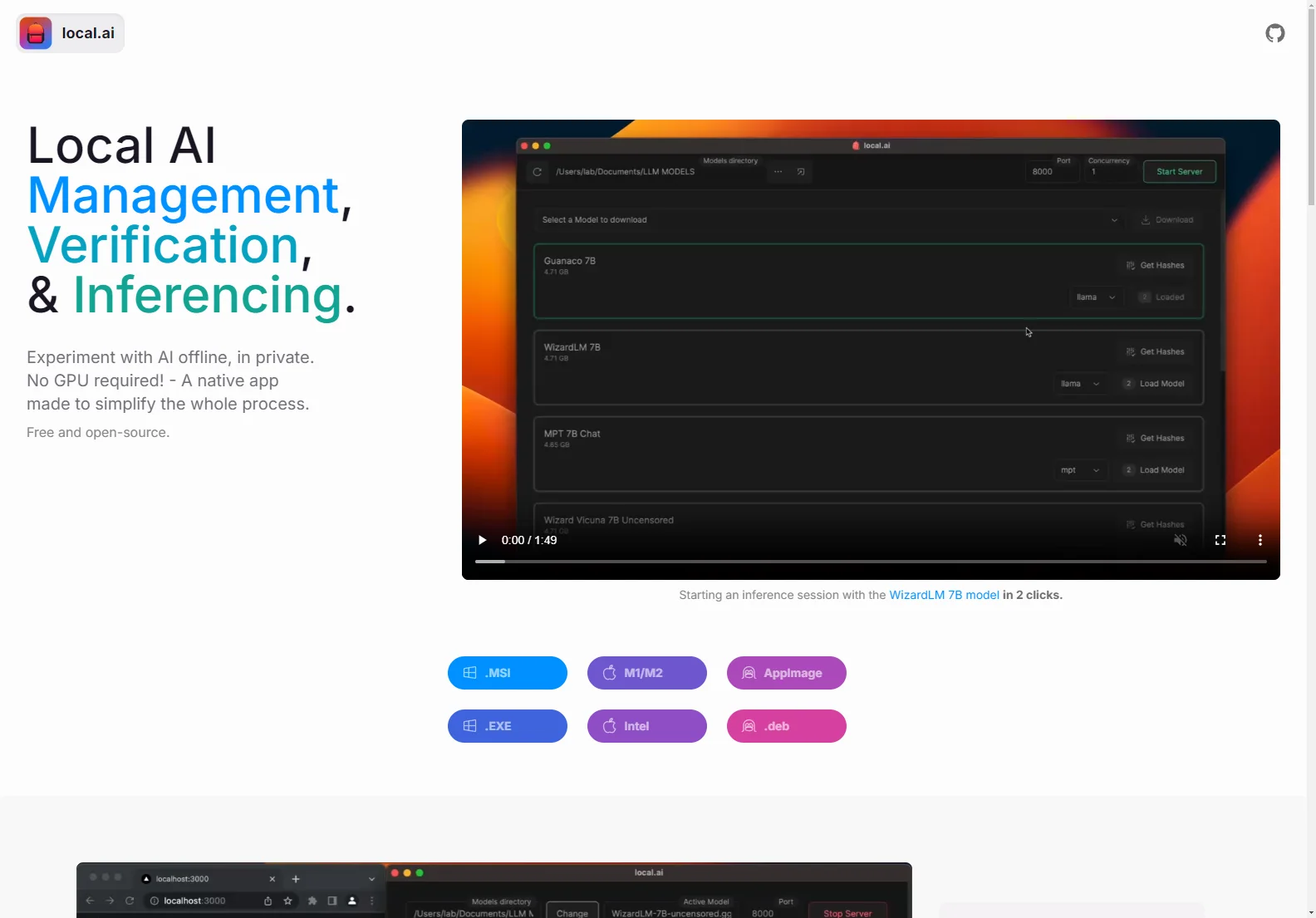Screen dimensions: 1316x918
Task: Click the Change button in lower screenshot
Action: (x=572, y=911)
